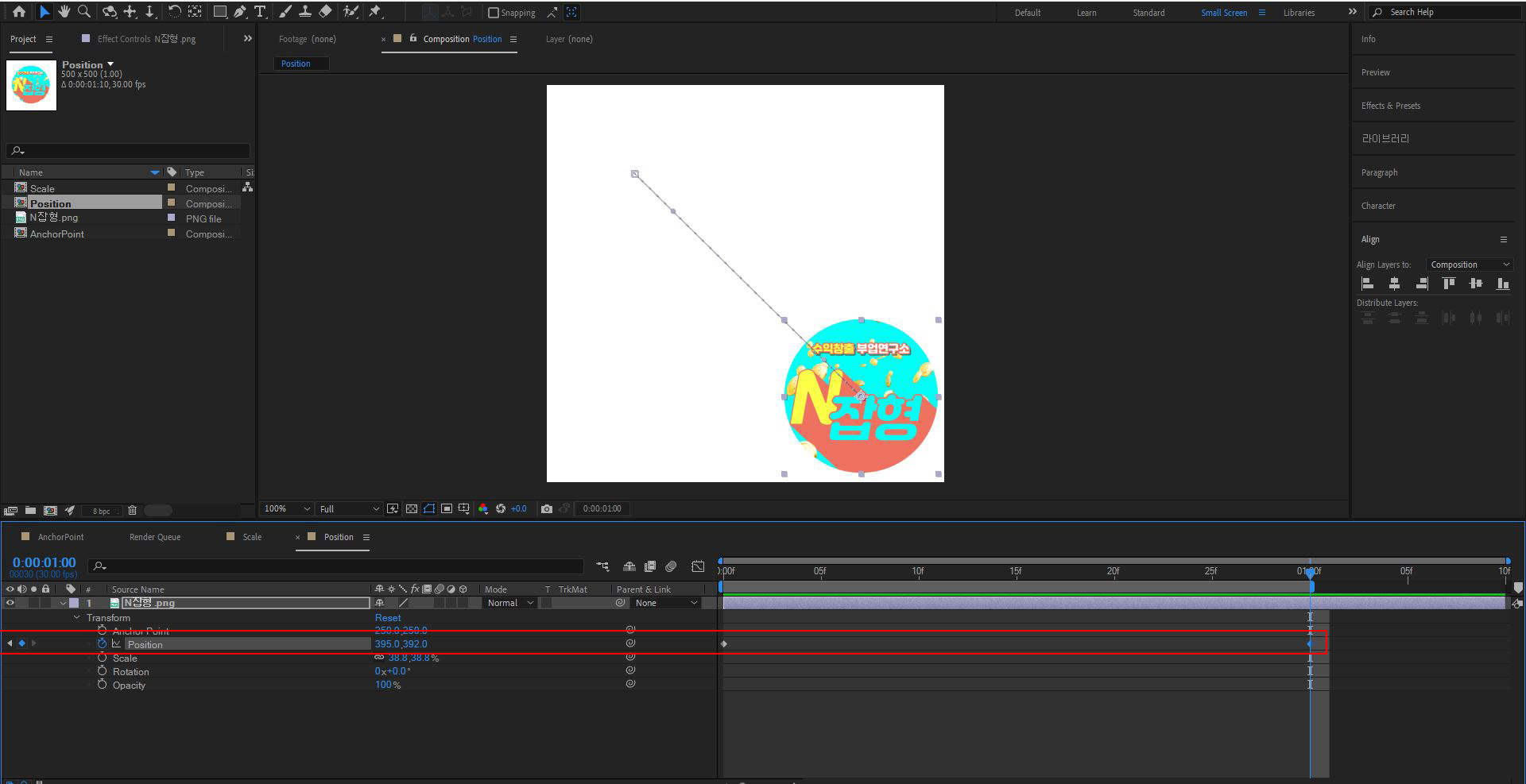Open the Paragraph panel

pos(1379,172)
